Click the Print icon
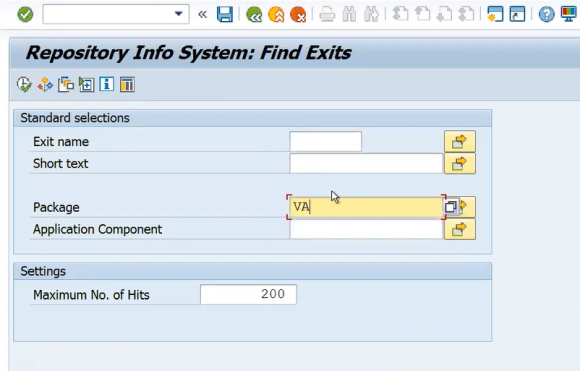580x371 pixels. pos(327,14)
